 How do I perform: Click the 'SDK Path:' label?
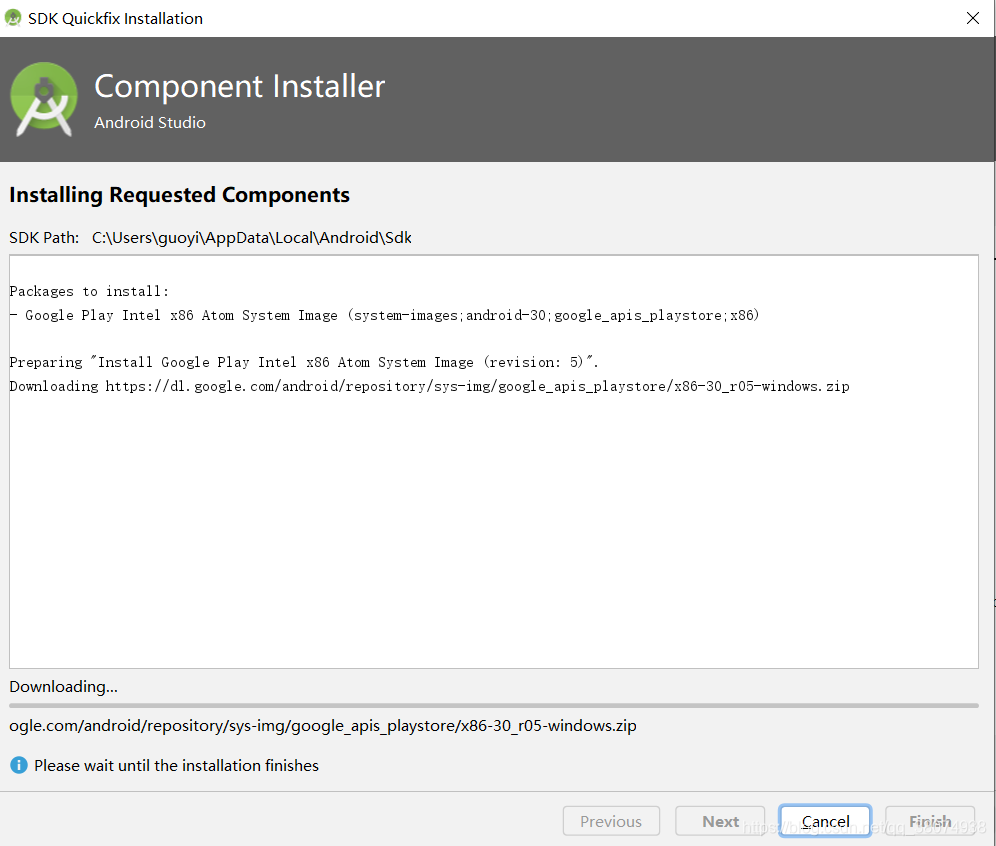coord(44,238)
